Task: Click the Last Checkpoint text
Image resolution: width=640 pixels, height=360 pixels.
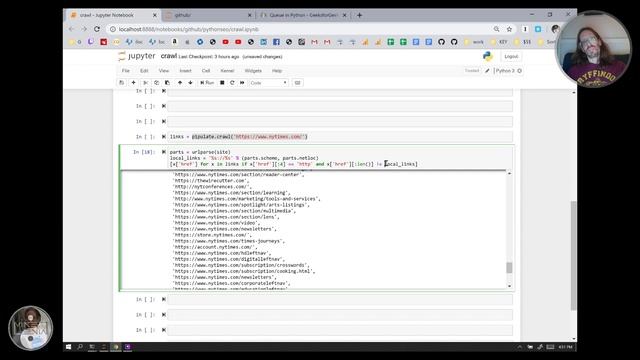Action: 209,57
